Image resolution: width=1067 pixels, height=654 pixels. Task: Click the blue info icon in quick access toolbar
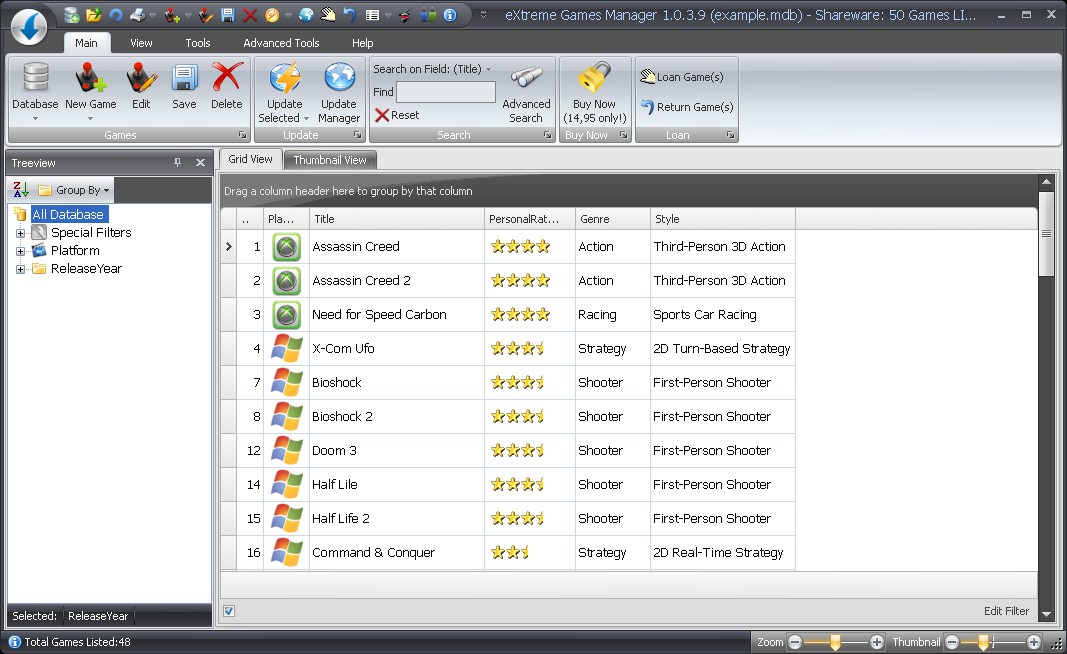pos(450,14)
